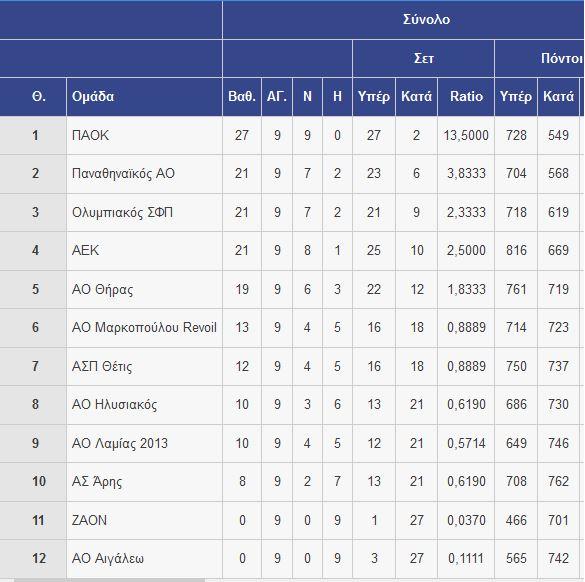Image resolution: width=585 pixels, height=582 pixels.
Task: Select the ΑΣ Άρης team name
Action: tap(97, 482)
